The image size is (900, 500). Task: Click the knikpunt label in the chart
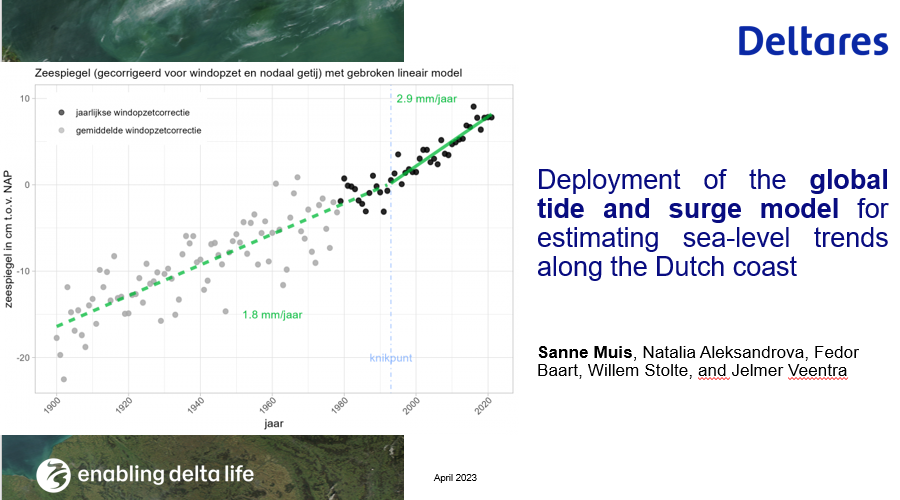pyautogui.click(x=390, y=358)
